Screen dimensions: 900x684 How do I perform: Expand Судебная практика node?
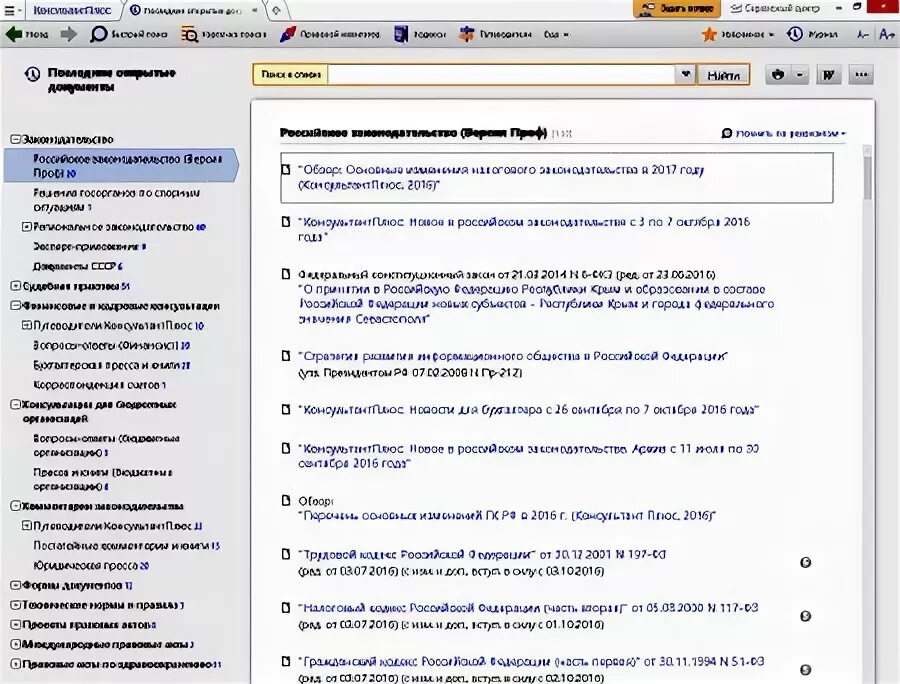pyautogui.click(x=15, y=286)
